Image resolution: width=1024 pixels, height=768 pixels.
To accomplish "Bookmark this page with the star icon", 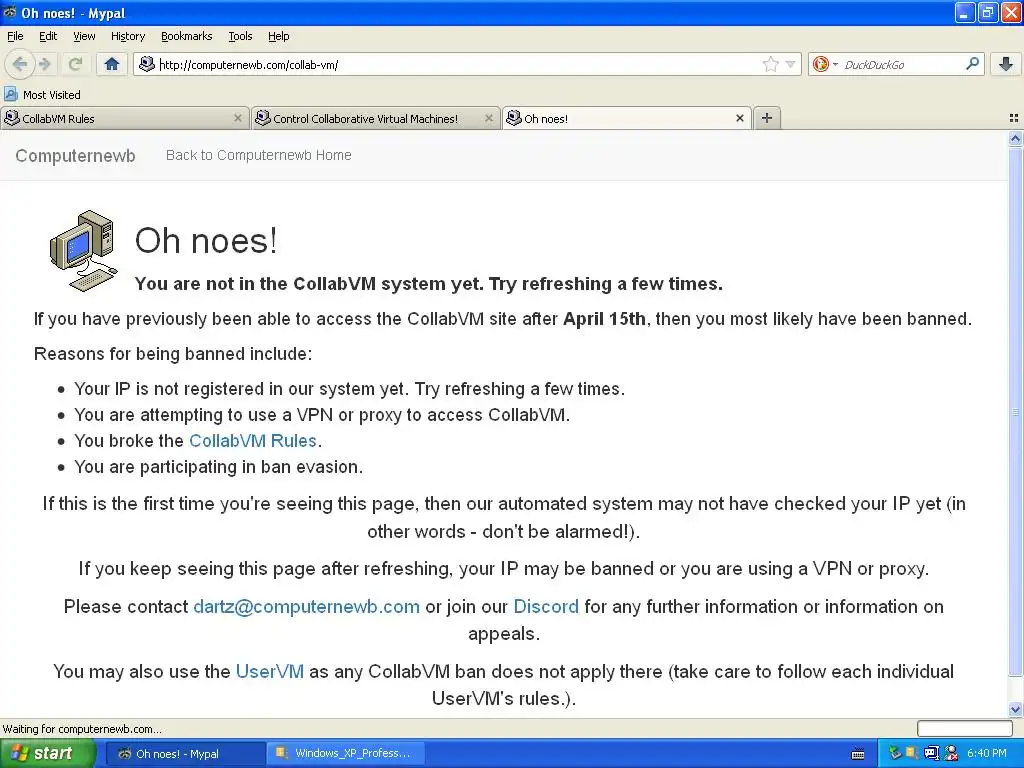I will pyautogui.click(x=771, y=64).
